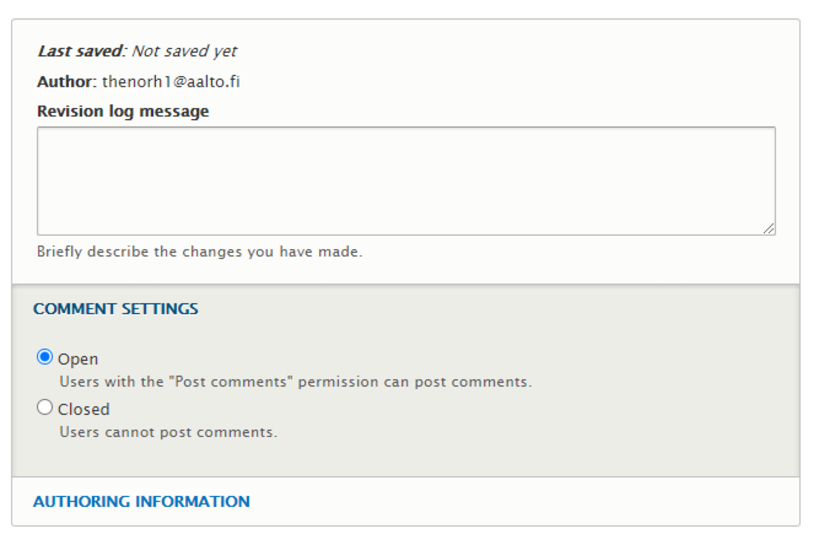Click the word "SETTINGS" in Comment header
Image resolution: width=819 pixels, height=545 pixels.
(x=160, y=309)
